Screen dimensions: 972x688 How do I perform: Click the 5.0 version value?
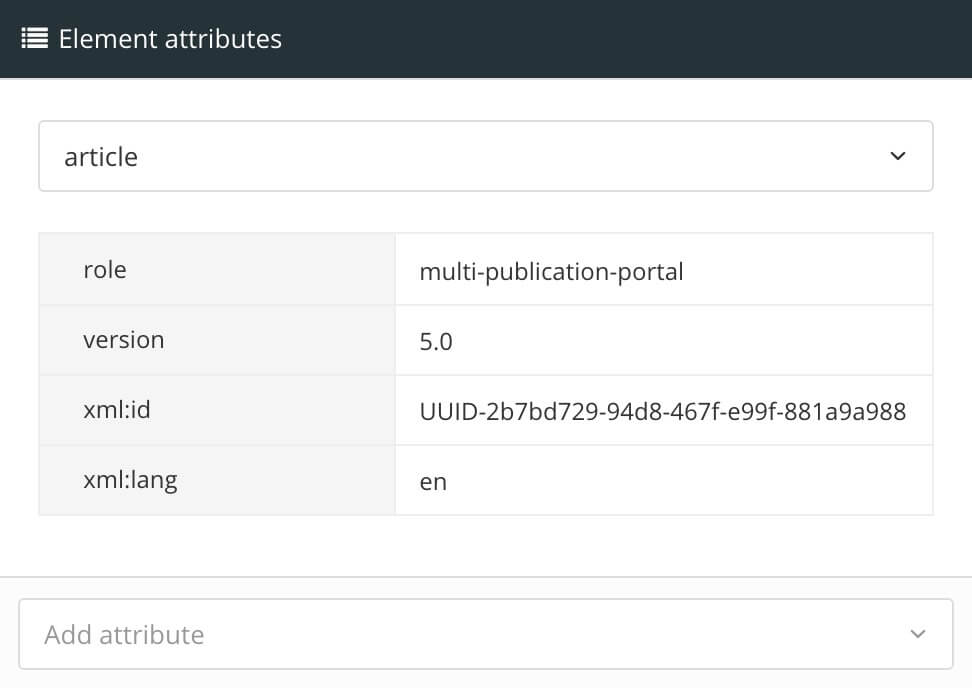tap(434, 341)
